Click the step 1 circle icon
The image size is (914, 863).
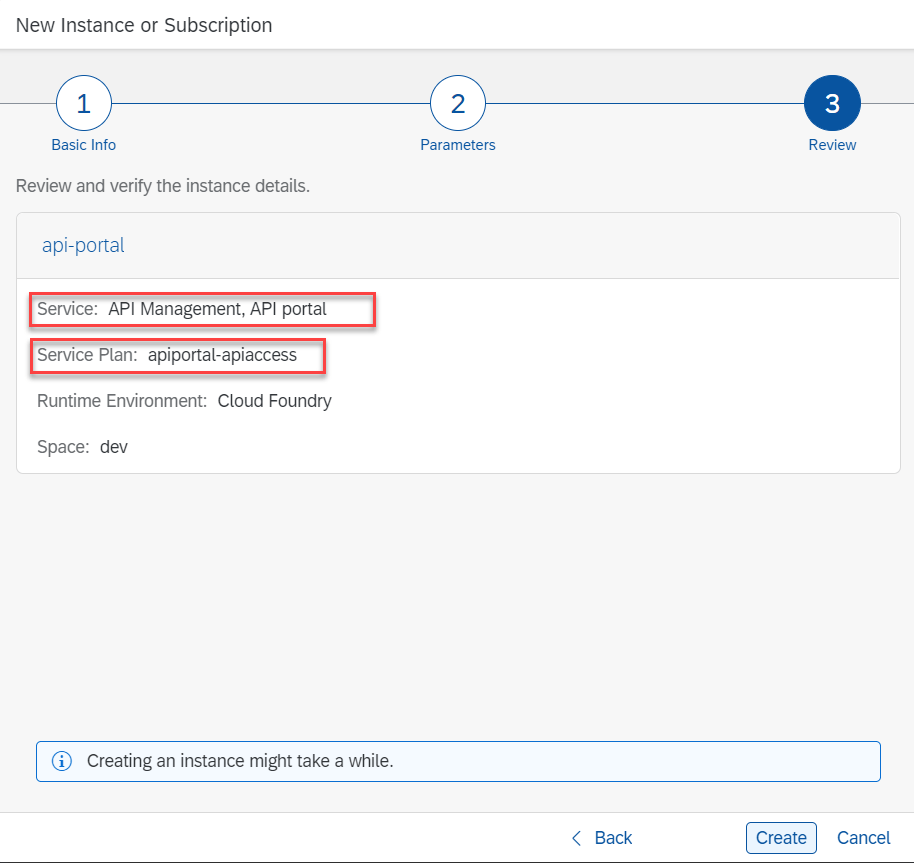point(84,103)
